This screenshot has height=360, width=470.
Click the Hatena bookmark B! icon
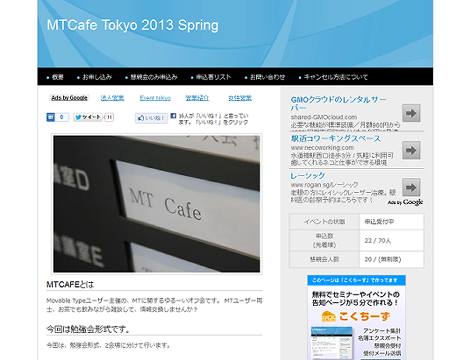click(x=50, y=117)
